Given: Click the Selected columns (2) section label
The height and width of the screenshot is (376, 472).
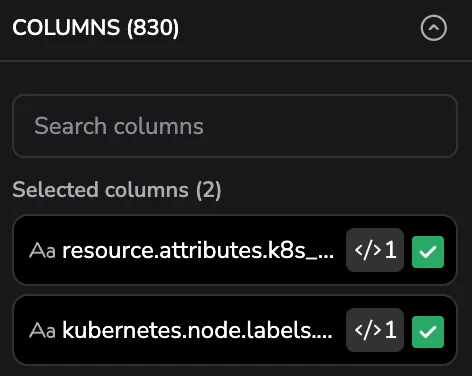Looking at the screenshot, I should click(x=117, y=190).
